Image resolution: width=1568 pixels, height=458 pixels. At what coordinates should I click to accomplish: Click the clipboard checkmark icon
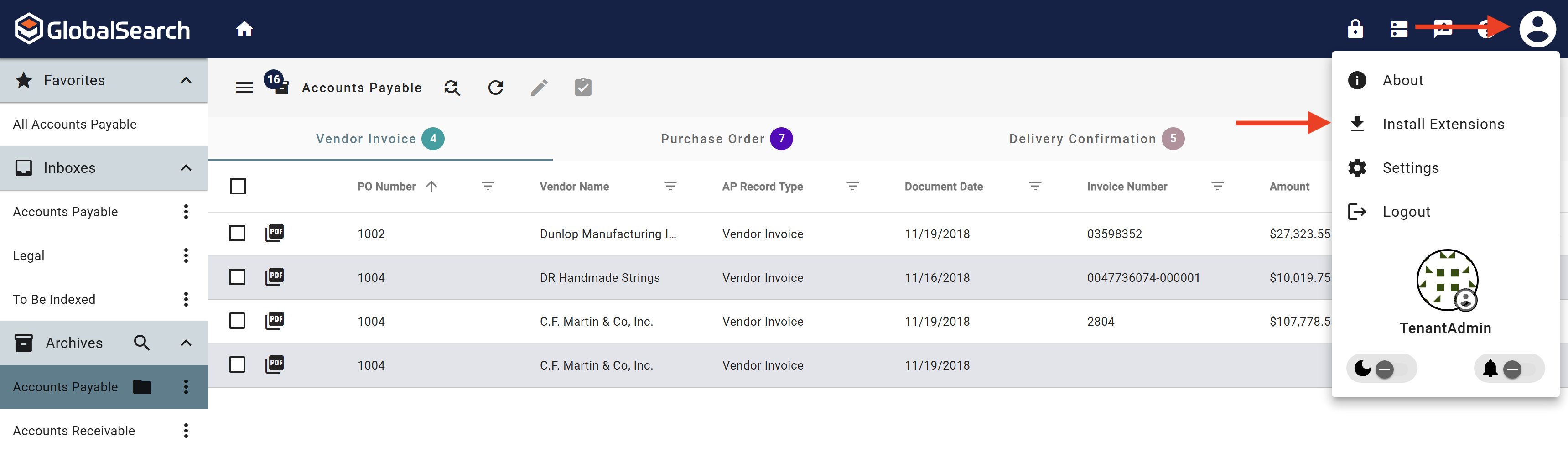coord(582,88)
